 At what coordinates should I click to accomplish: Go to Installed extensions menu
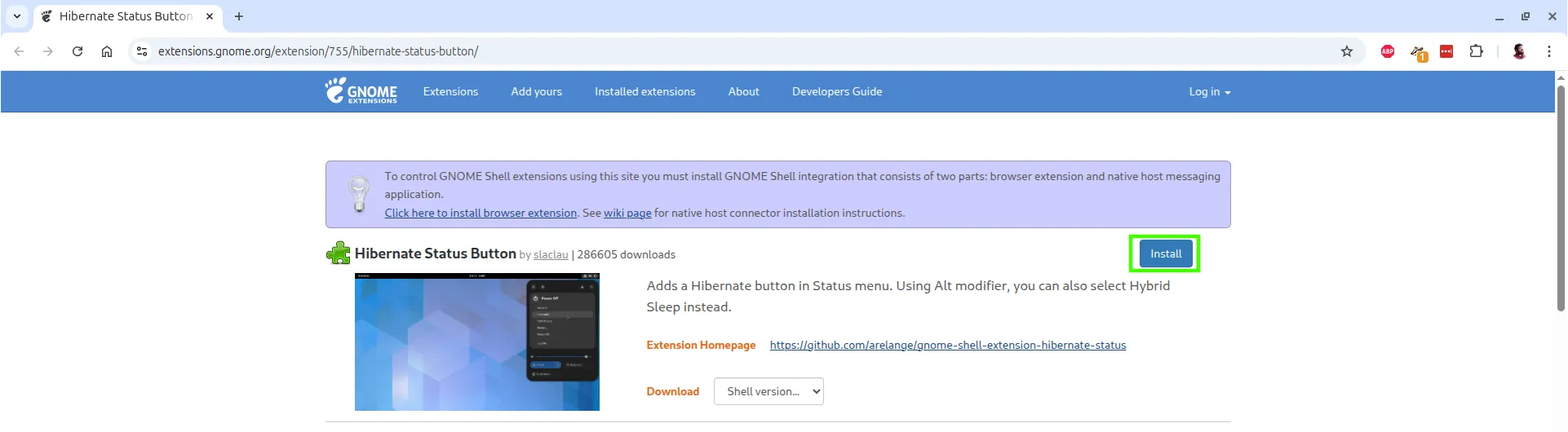click(644, 92)
